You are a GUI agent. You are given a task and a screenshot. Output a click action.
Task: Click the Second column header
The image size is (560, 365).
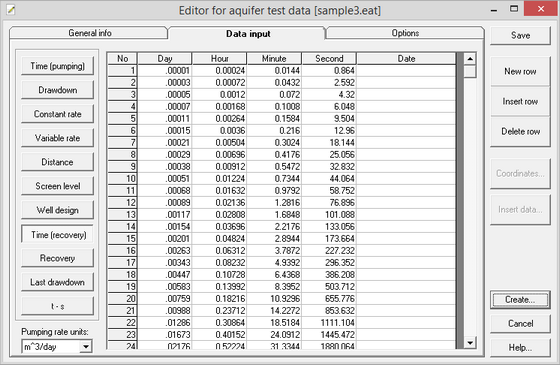pos(329,59)
